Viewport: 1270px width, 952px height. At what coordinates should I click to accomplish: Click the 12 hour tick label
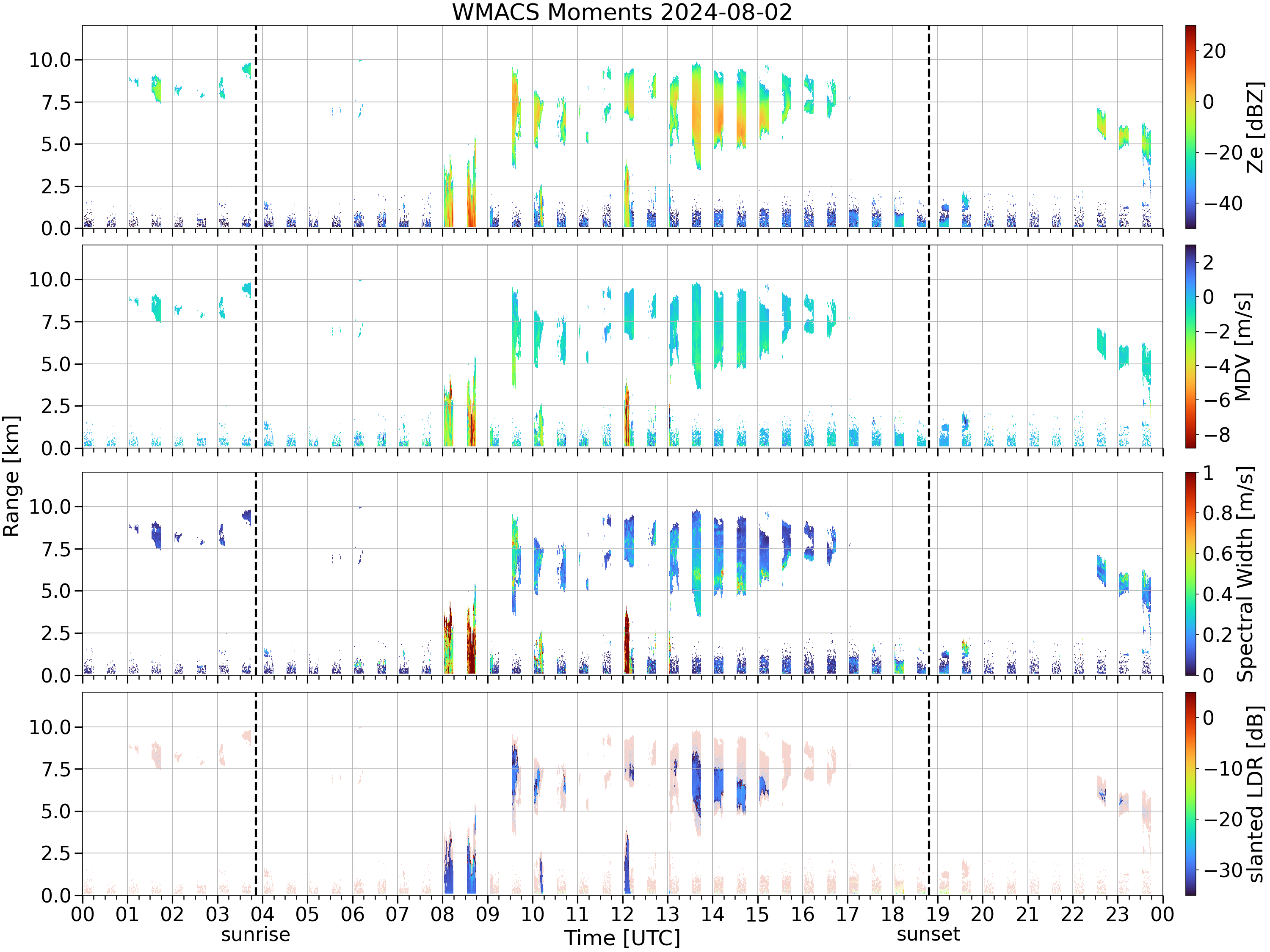[622, 914]
